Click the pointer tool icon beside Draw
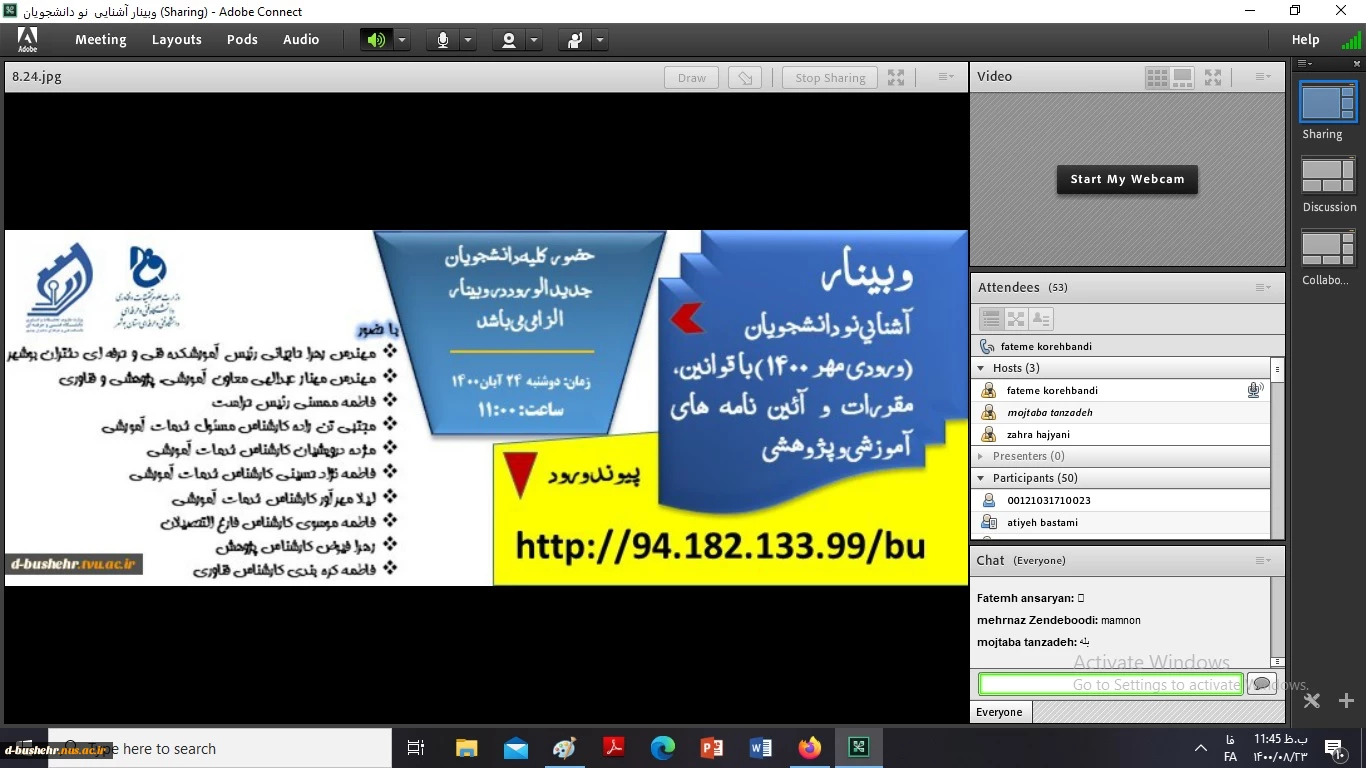Screen dimensions: 1366x768 [x=745, y=77]
